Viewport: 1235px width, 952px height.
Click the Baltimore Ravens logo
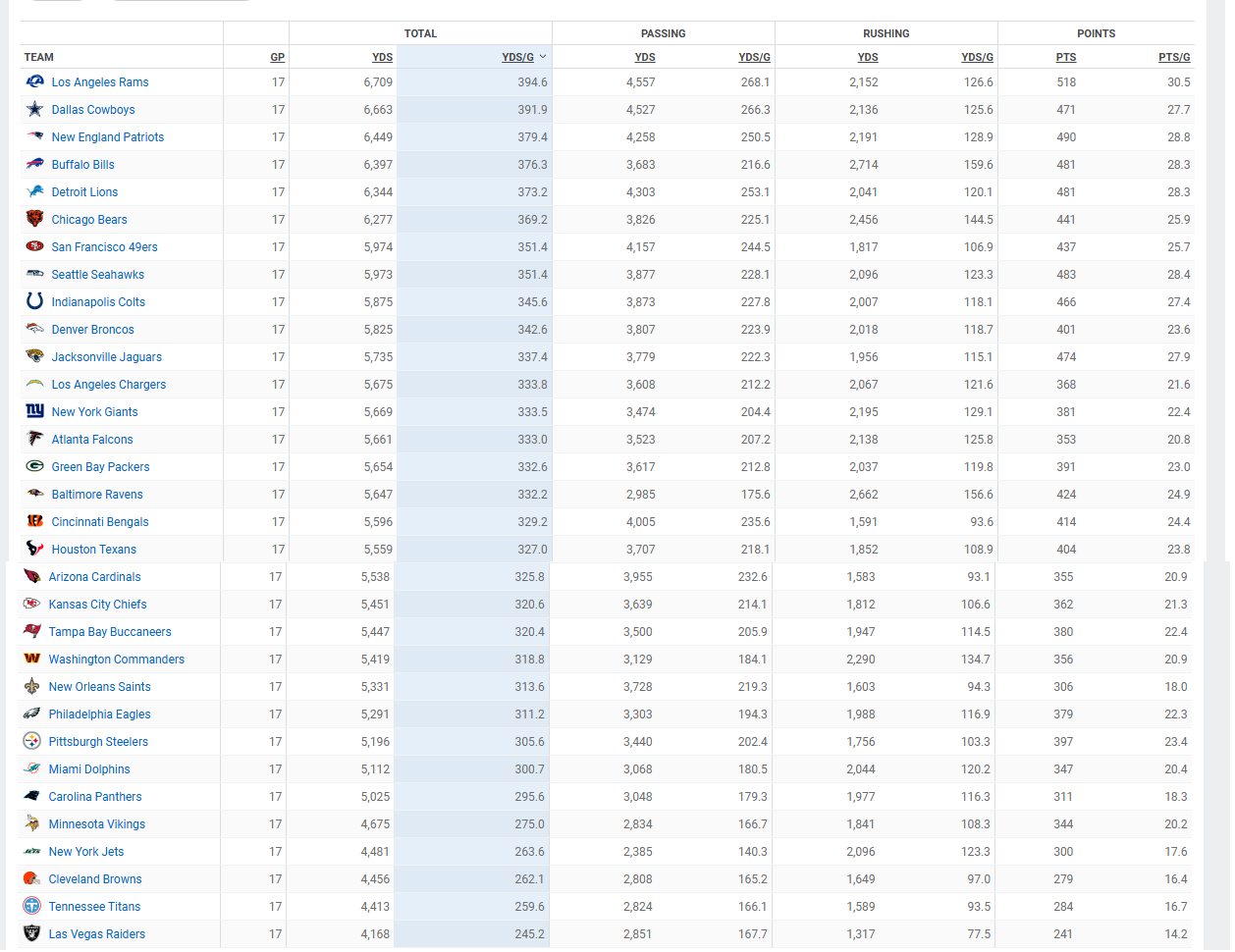pos(35,494)
